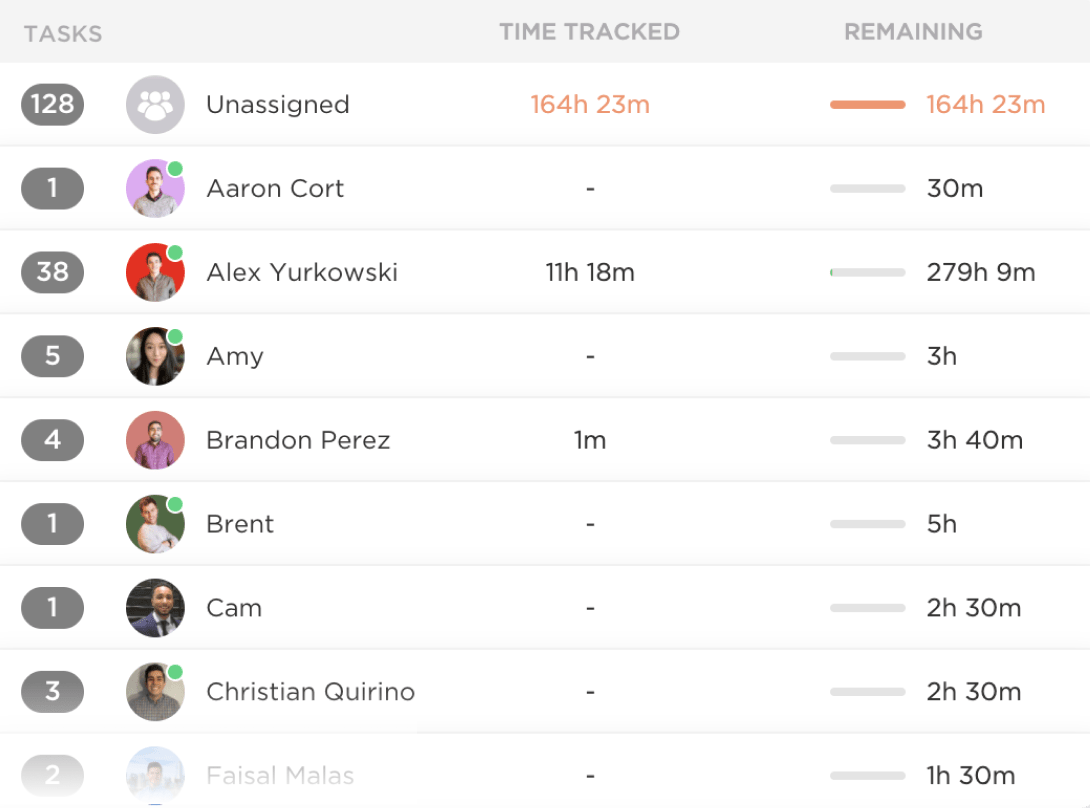Click the Tasks column header
The image size is (1090, 808).
tap(63, 35)
